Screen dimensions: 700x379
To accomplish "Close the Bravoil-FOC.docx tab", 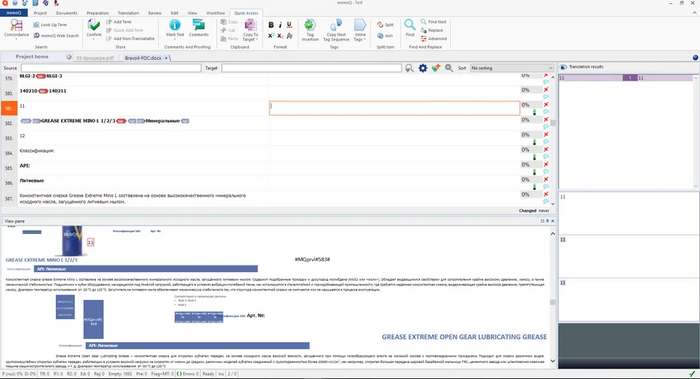I will click(166, 58).
